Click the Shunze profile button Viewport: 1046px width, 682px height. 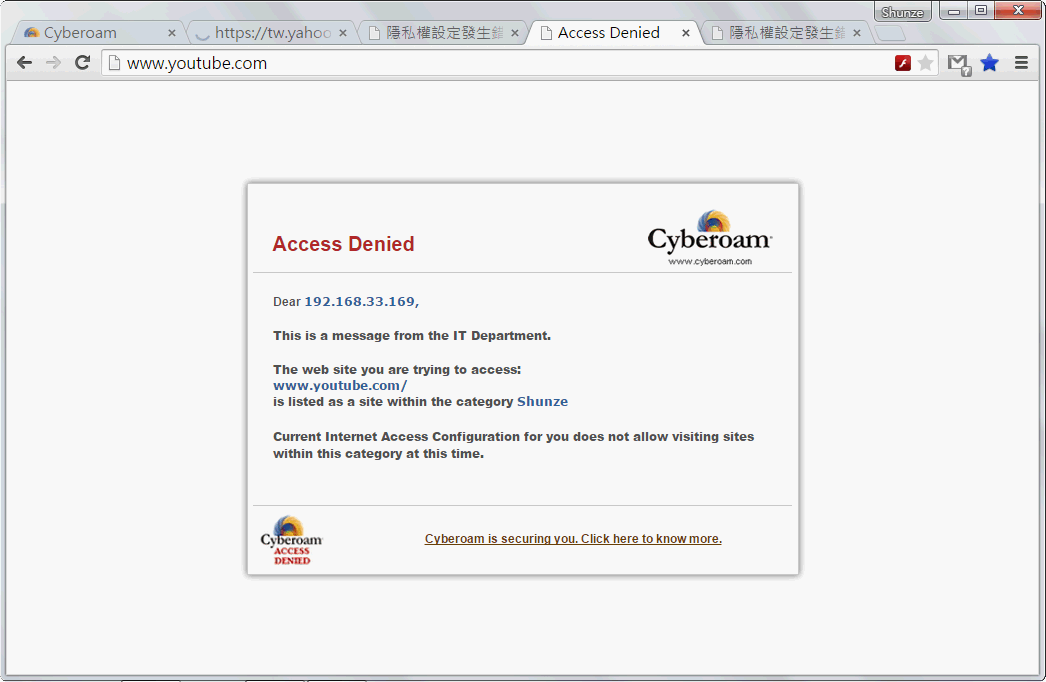(x=903, y=12)
